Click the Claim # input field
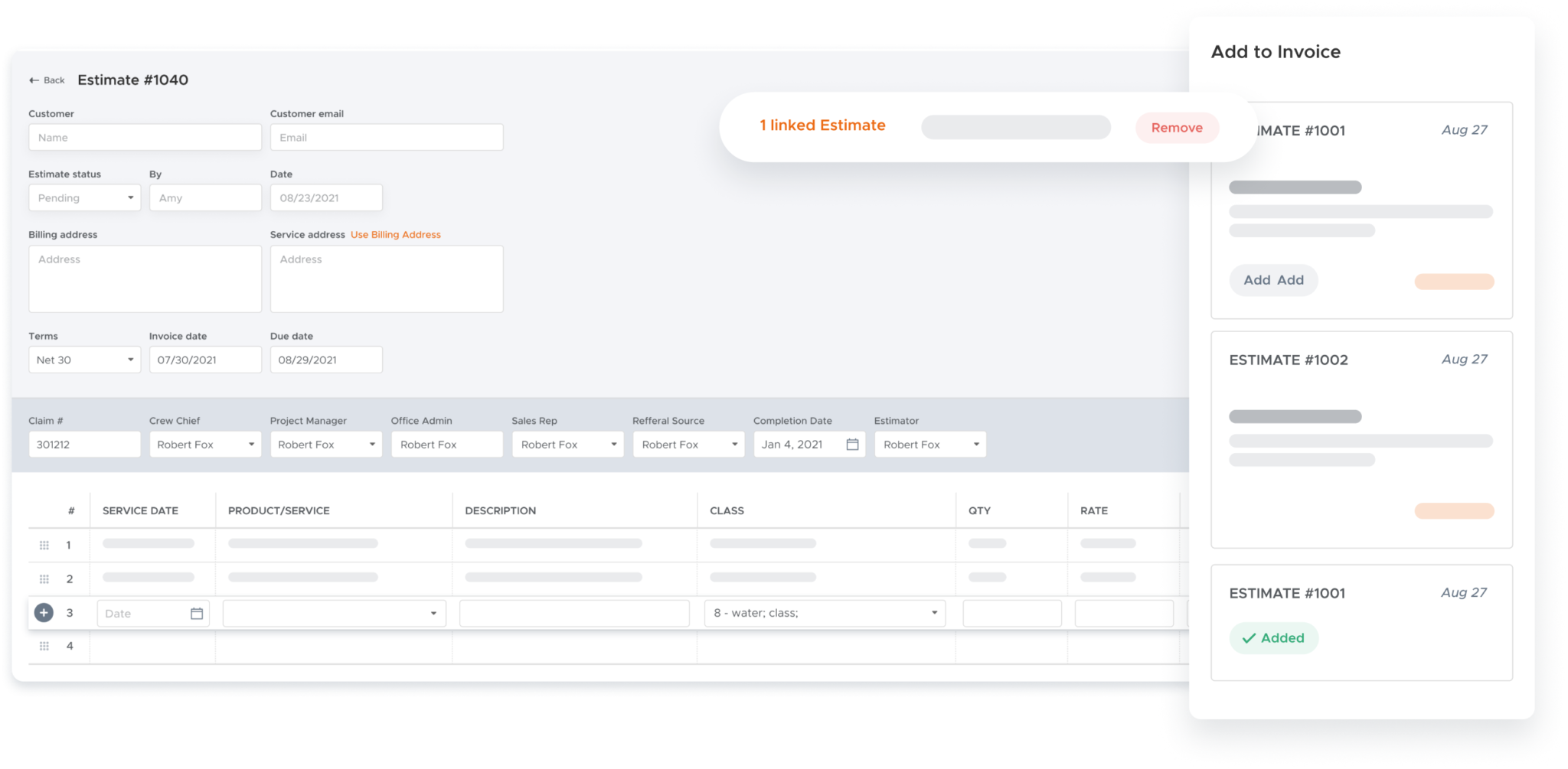Viewport: 1568px width, 769px height. click(84, 444)
